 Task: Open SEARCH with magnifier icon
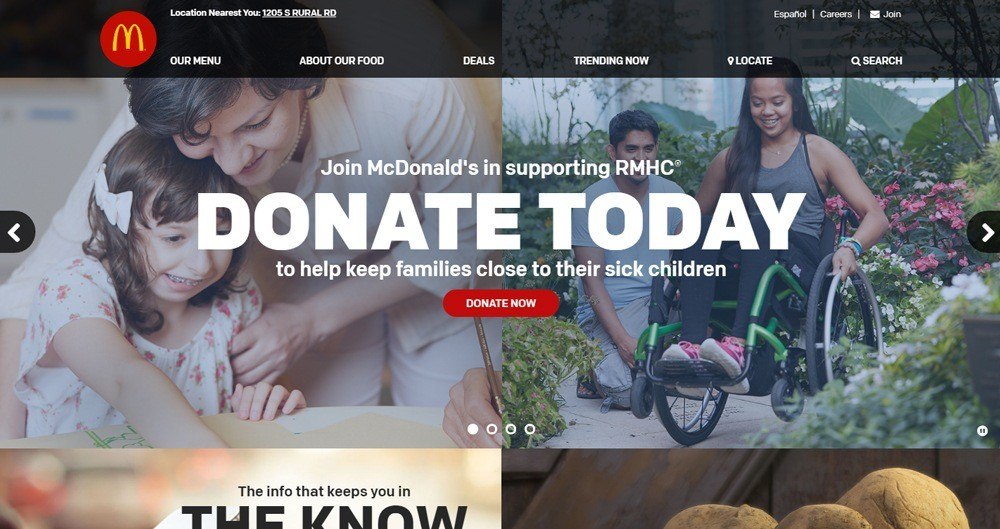point(876,61)
